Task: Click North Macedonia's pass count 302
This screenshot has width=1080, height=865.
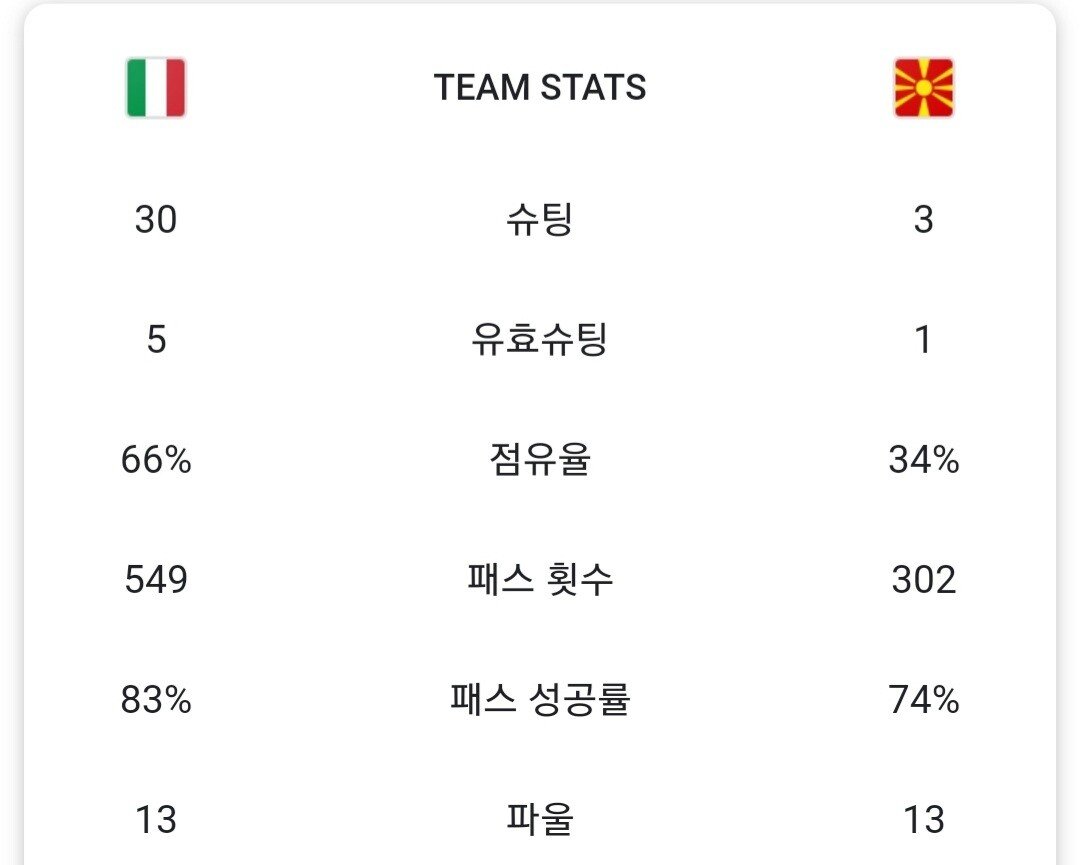Action: 923,579
